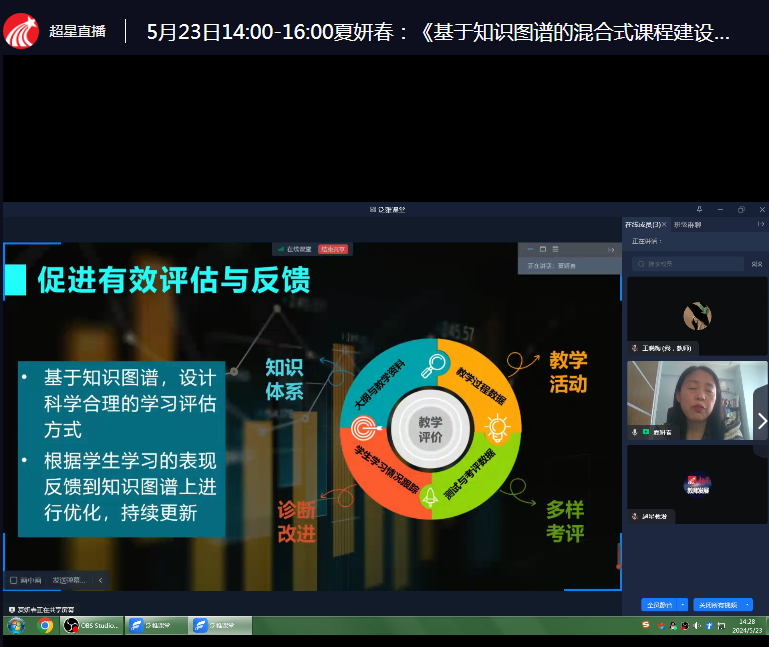Viewport: 769px width, 647px height.
Task: Toggle microphone icon of the bottom participant
Action: point(634,516)
